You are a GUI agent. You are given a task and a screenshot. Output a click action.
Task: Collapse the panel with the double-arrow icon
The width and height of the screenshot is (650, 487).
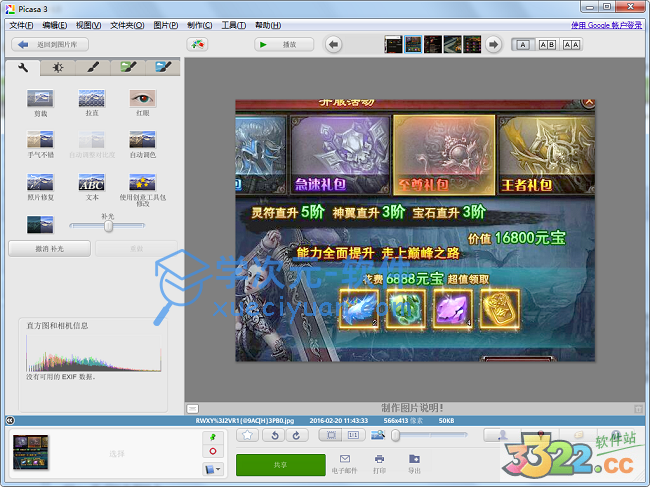pyautogui.click(x=10, y=421)
